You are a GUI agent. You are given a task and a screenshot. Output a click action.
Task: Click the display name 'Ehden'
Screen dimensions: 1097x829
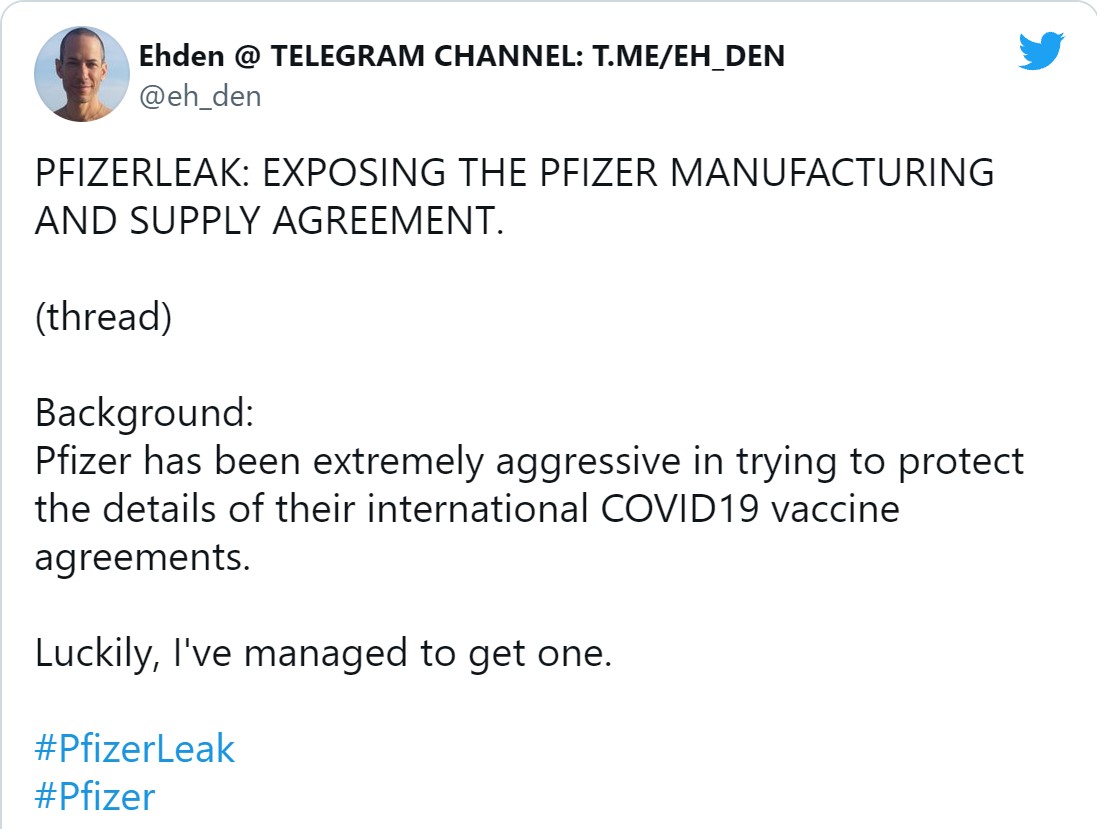(x=181, y=56)
